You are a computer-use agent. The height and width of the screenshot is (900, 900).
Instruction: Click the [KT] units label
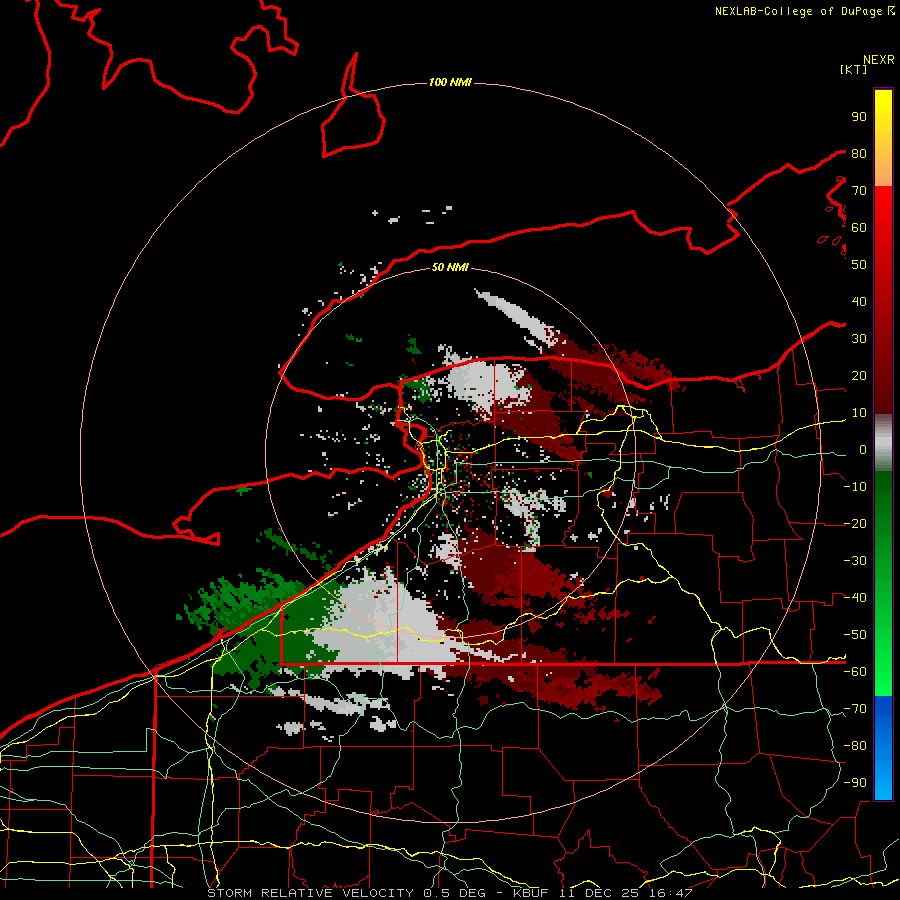click(854, 69)
